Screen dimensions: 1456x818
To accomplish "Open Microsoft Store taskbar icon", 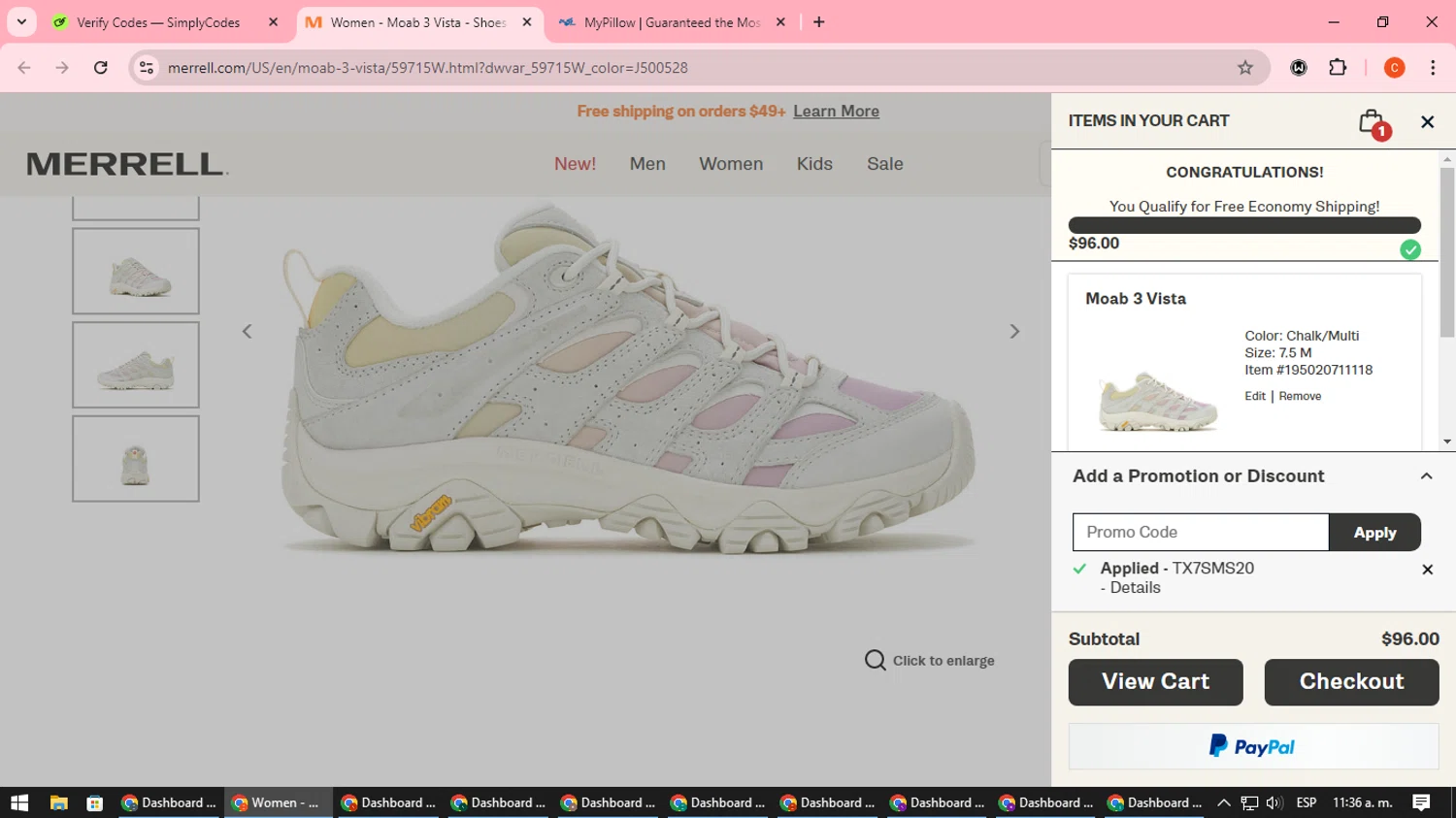I will pos(94,802).
